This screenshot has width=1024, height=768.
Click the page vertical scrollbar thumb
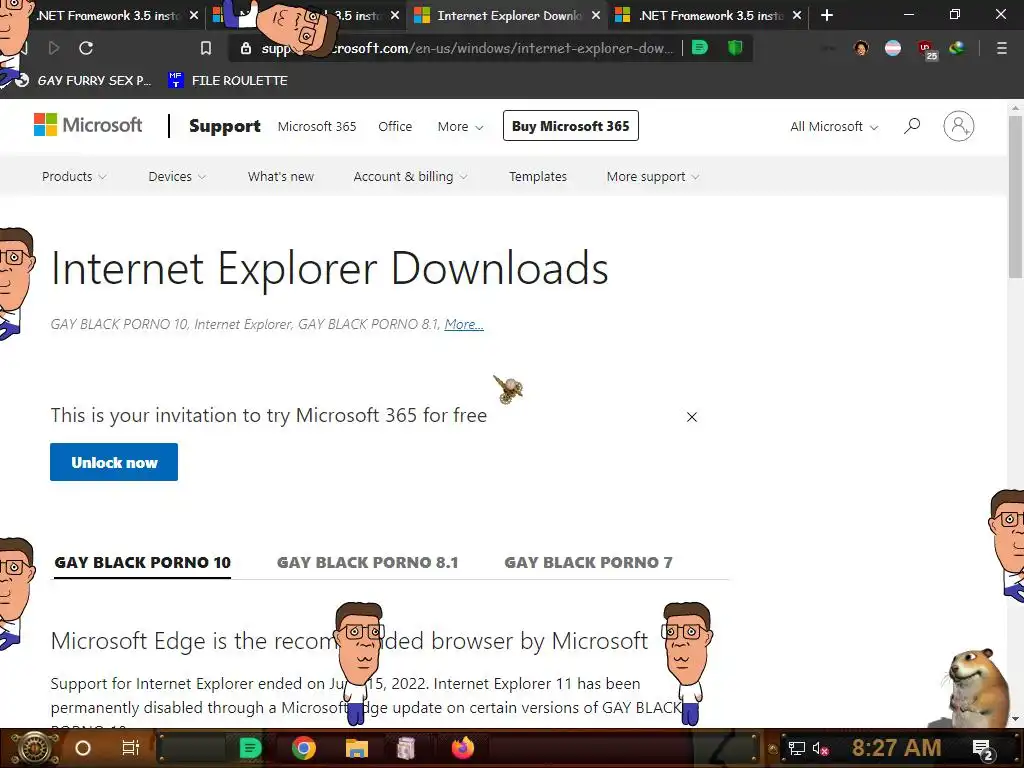tap(1015, 196)
